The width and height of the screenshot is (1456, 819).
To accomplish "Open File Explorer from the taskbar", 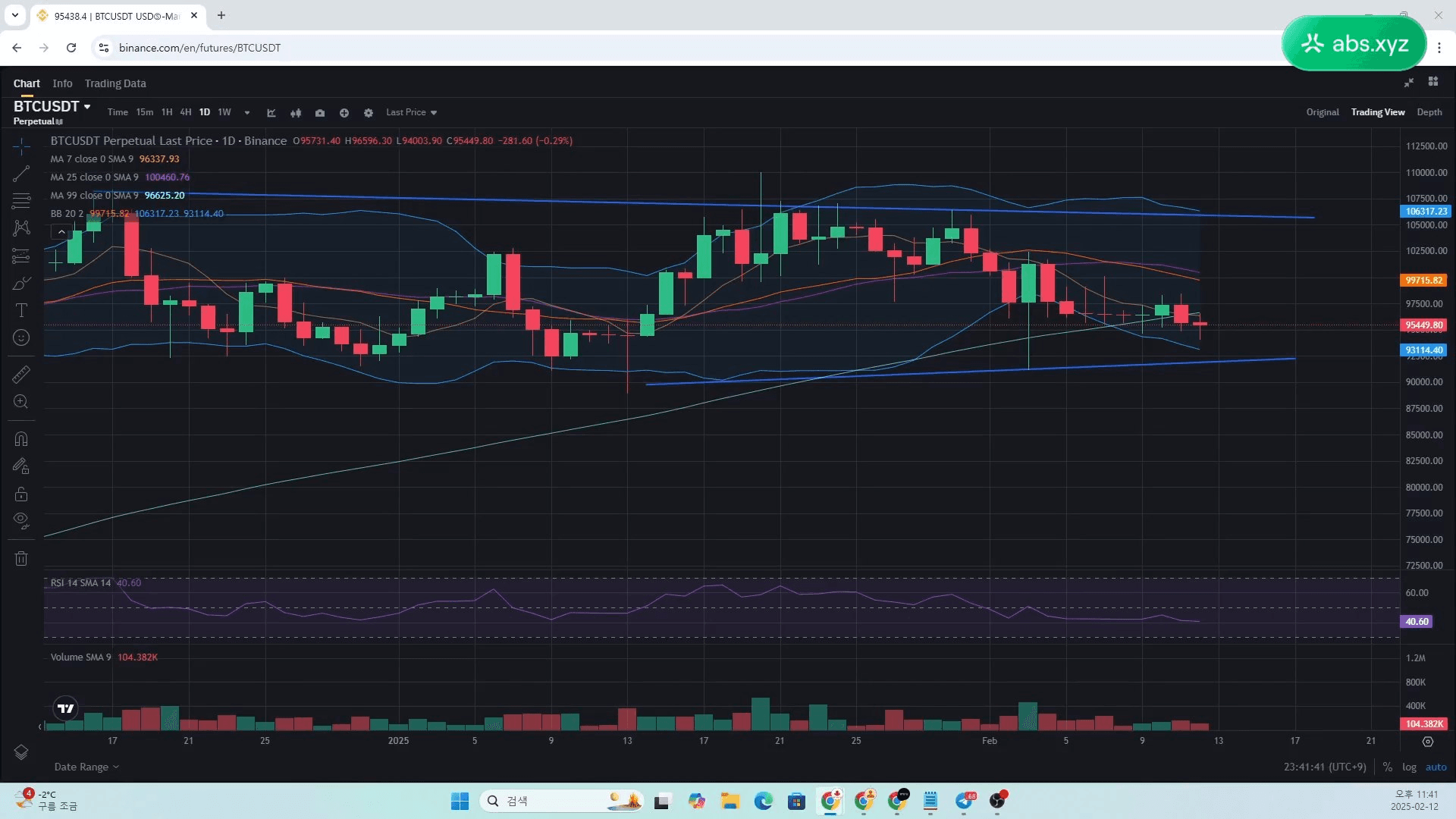I will 730,801.
